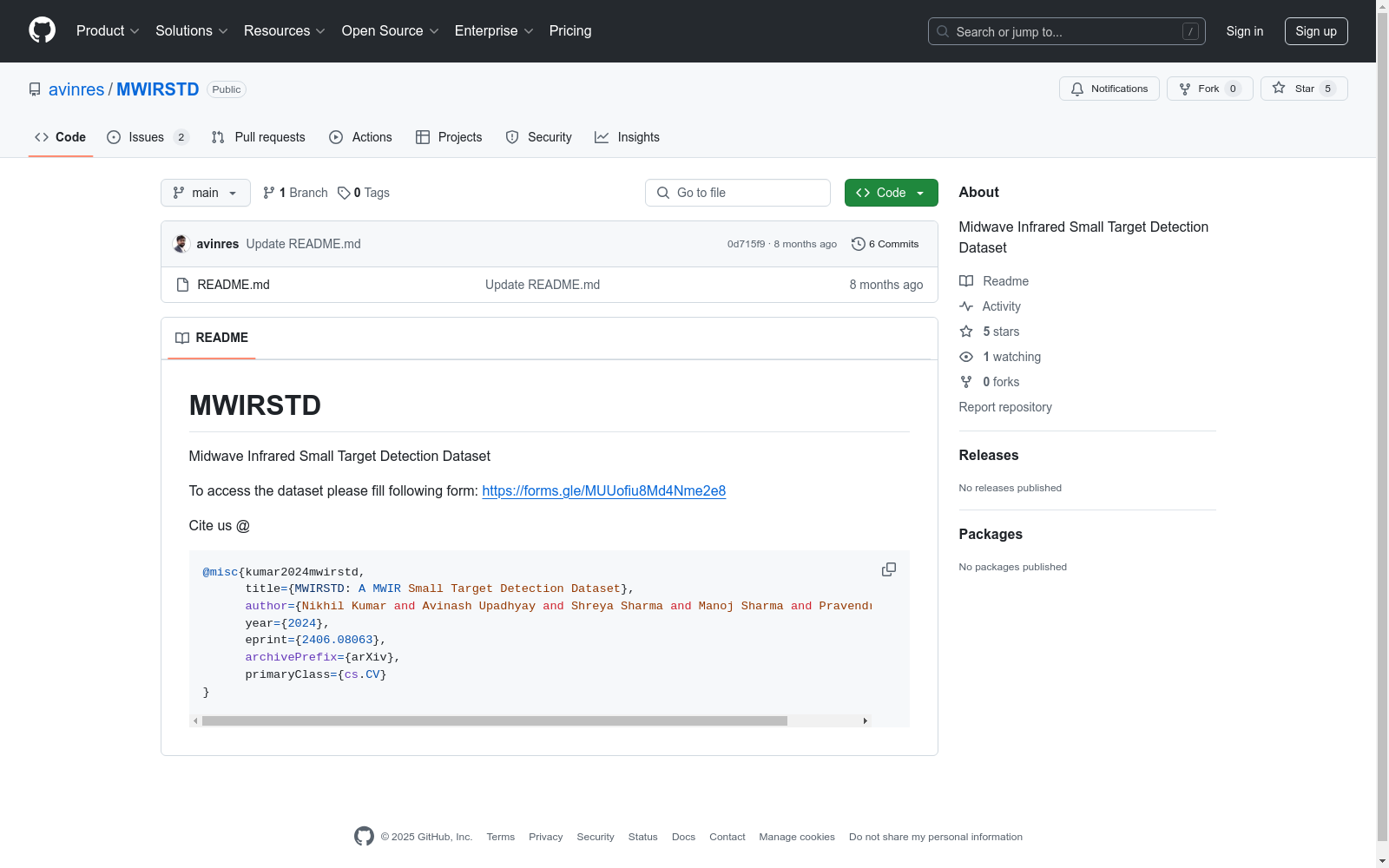Expand the Solutions menu
1389x868 pixels.
click(x=192, y=31)
